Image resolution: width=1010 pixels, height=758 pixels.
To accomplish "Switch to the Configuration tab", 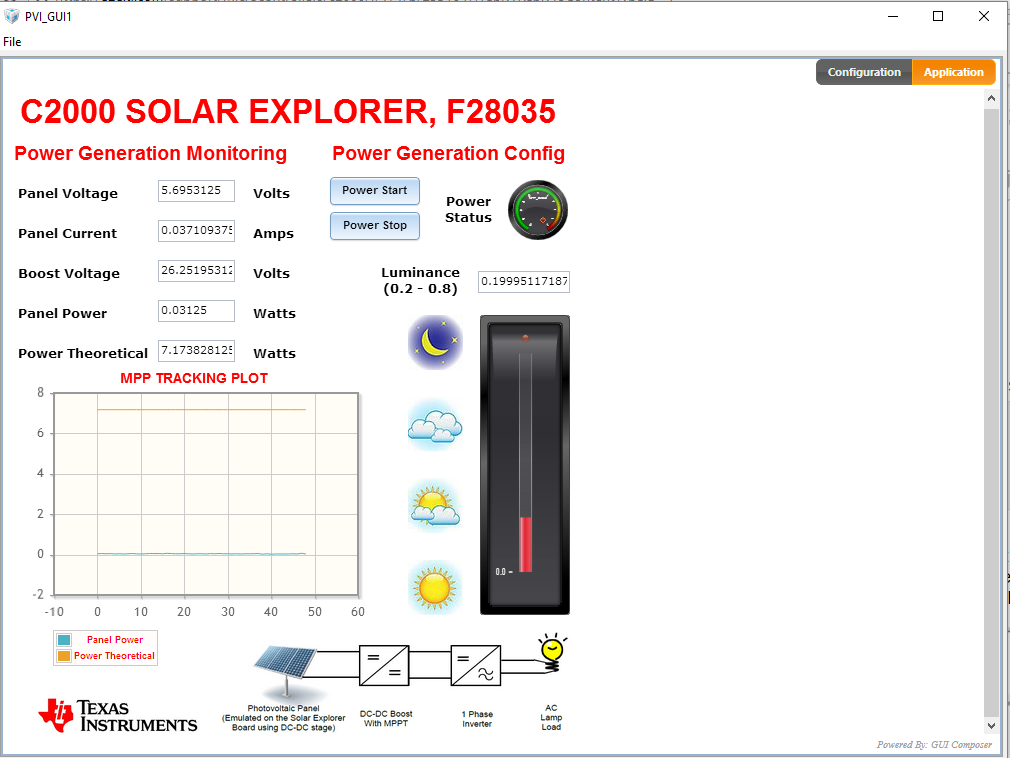I will tap(864, 72).
